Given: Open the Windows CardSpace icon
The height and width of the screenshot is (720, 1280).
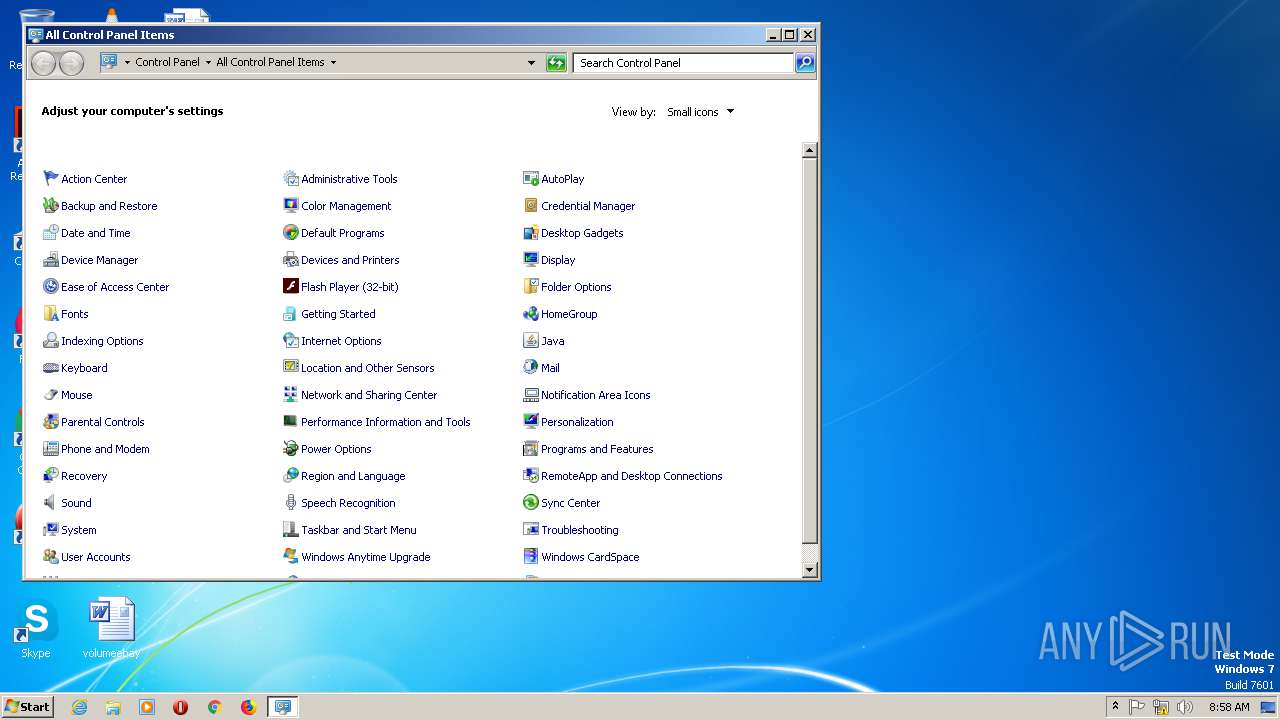Looking at the screenshot, I should (x=531, y=557).
